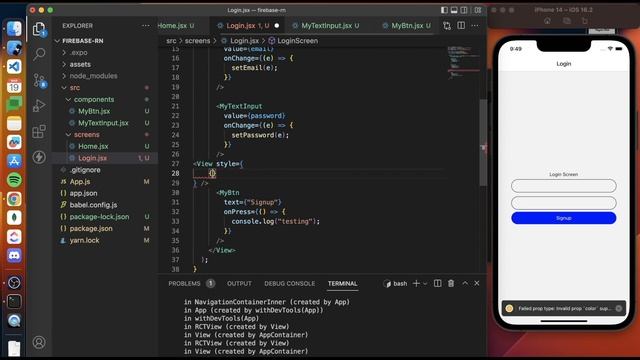This screenshot has height=360, width=640.
Task: Open package.json file
Action: pos(91,229)
